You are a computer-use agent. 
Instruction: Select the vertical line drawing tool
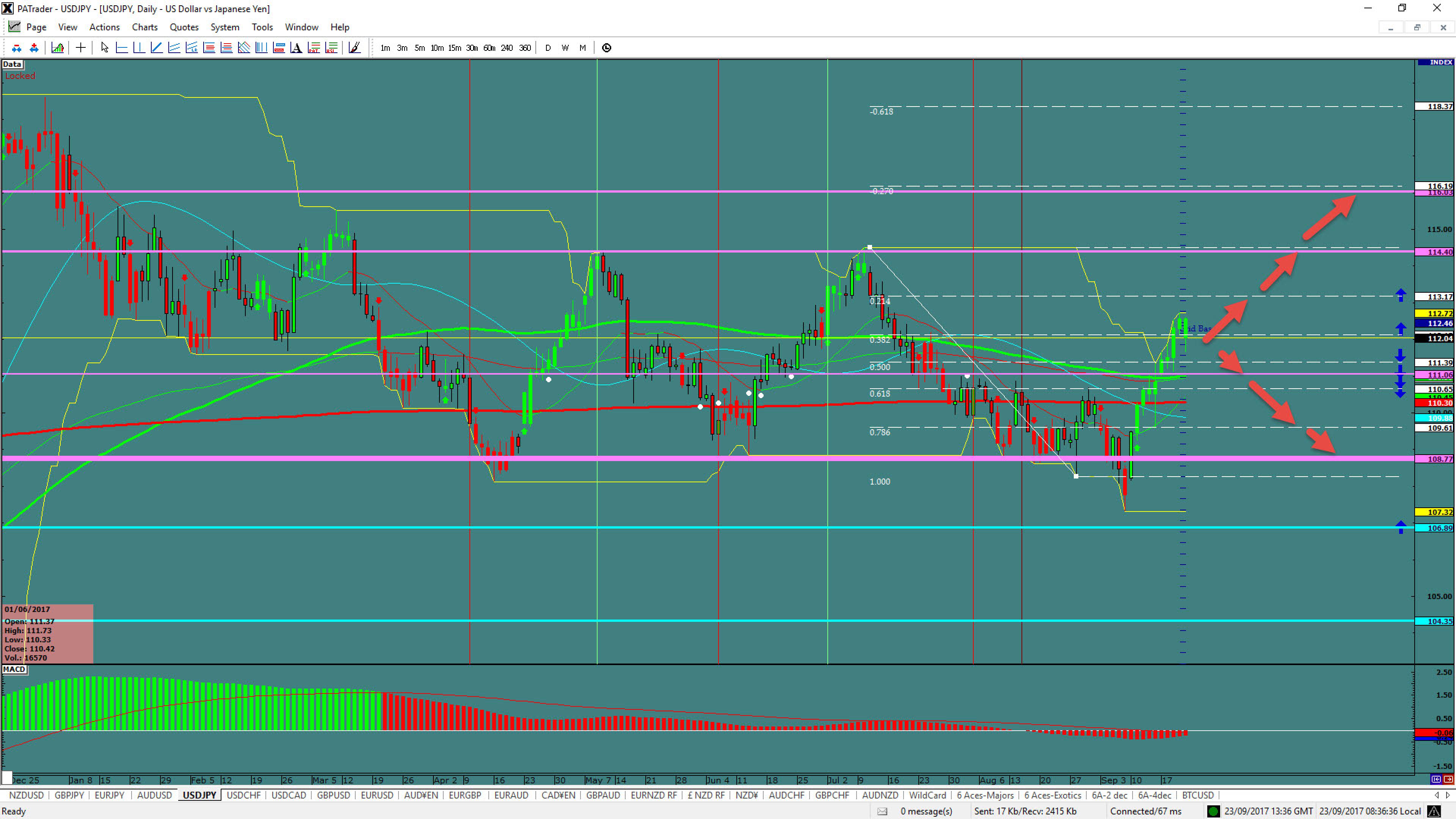coord(139,48)
